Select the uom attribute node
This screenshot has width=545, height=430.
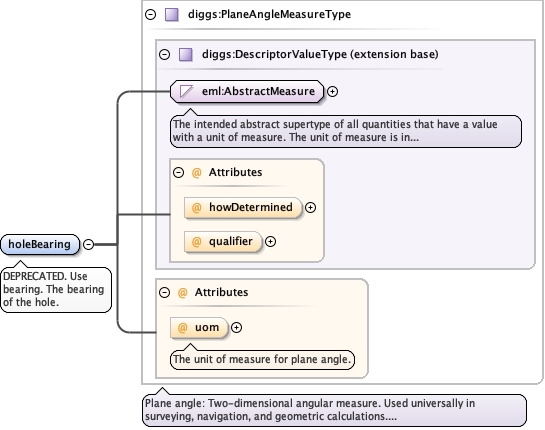tap(199, 327)
